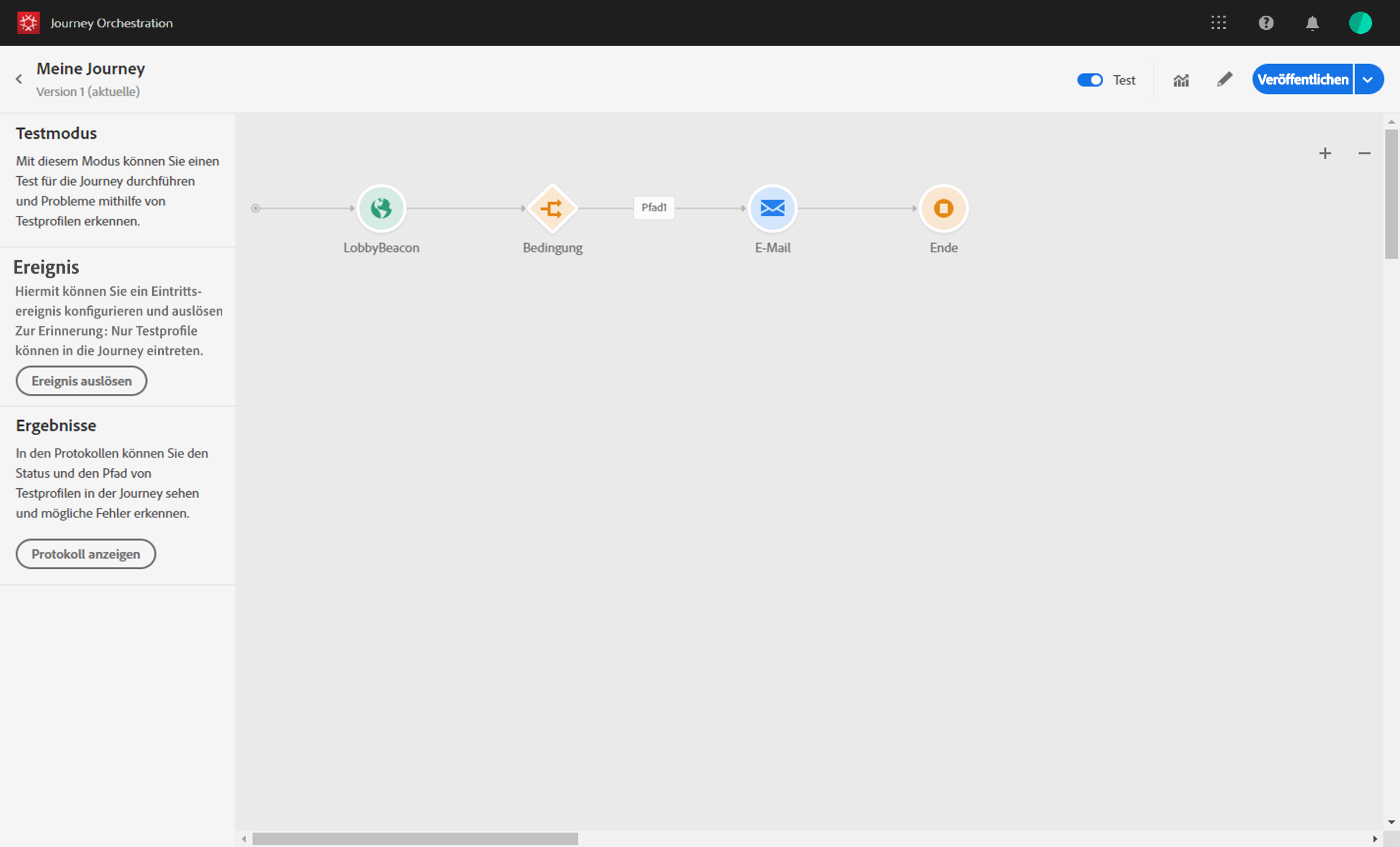Expand the Veröffentlichen dropdown arrow

click(1368, 79)
